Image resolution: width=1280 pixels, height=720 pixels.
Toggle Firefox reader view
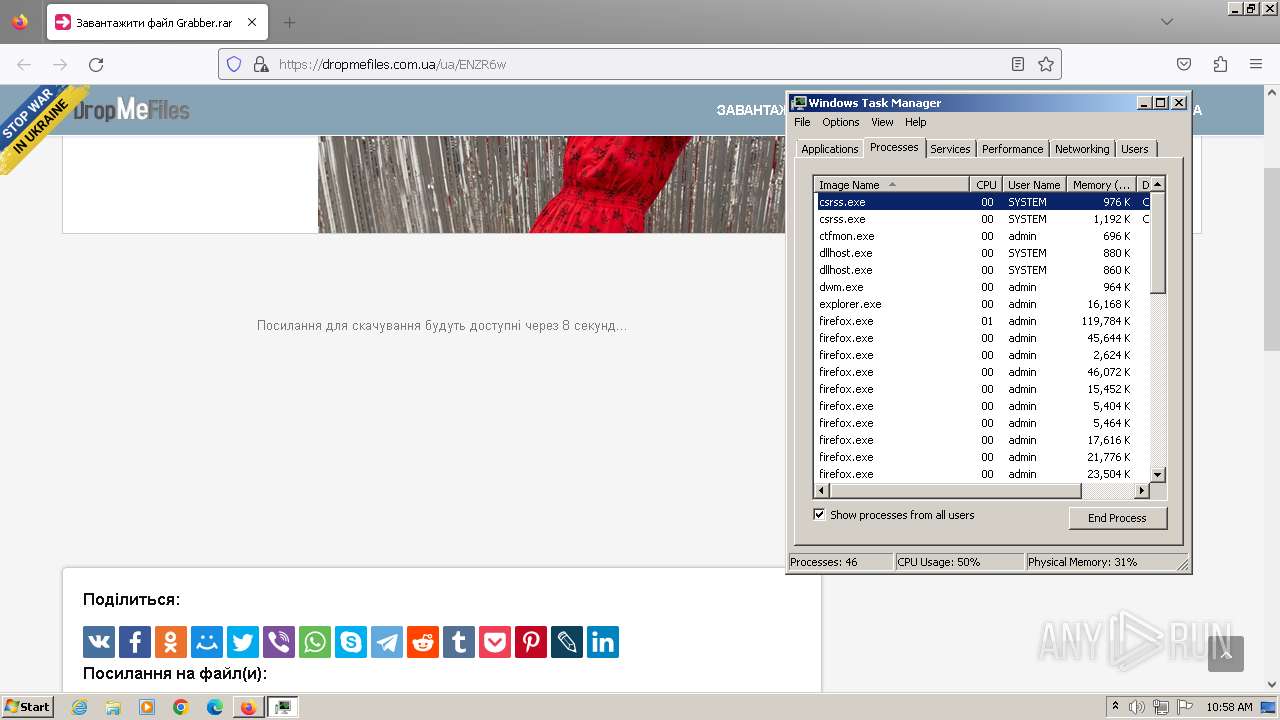(x=1018, y=64)
